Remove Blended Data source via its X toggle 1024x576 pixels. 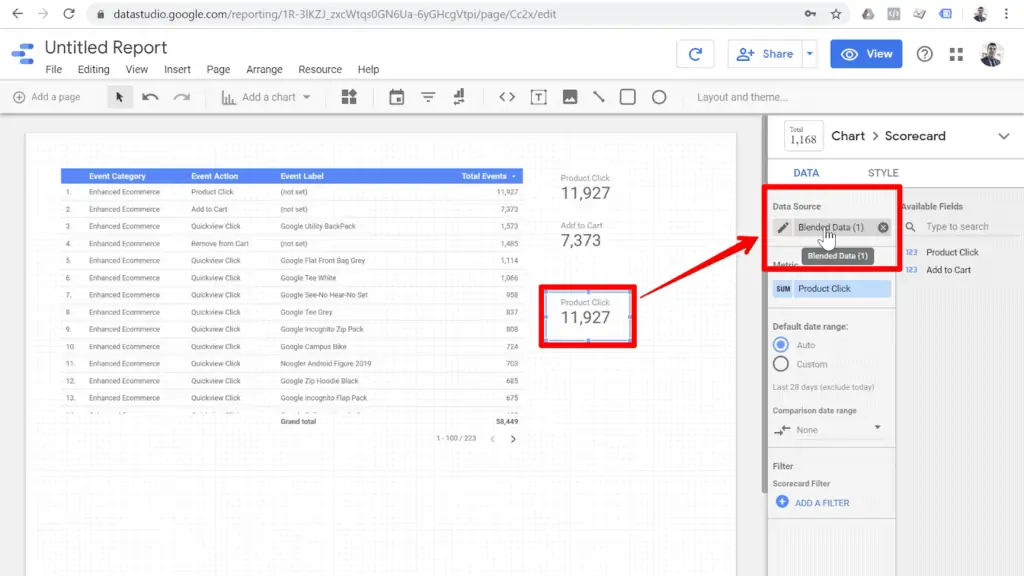click(x=881, y=227)
